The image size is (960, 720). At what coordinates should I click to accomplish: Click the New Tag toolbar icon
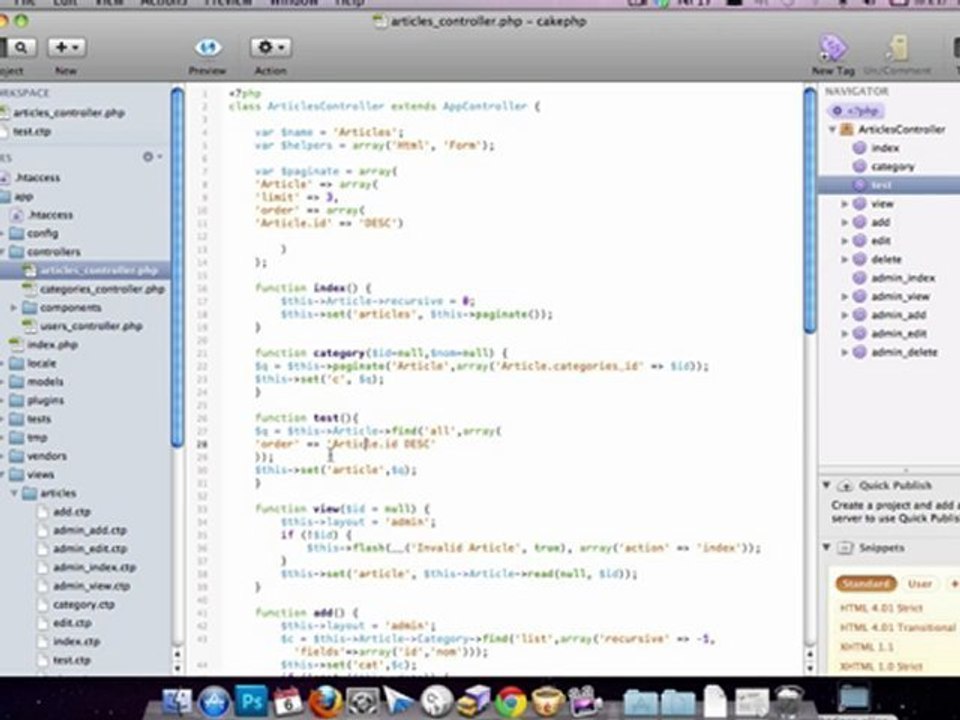833,48
